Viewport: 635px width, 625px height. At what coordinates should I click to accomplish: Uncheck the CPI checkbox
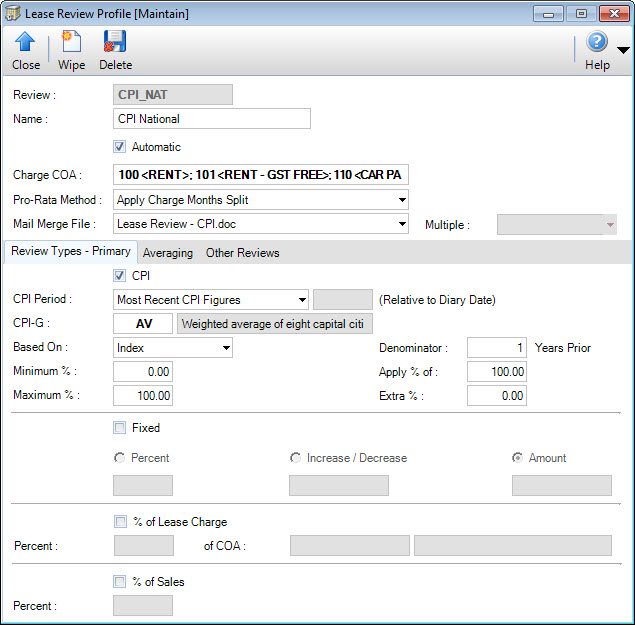coord(121,275)
